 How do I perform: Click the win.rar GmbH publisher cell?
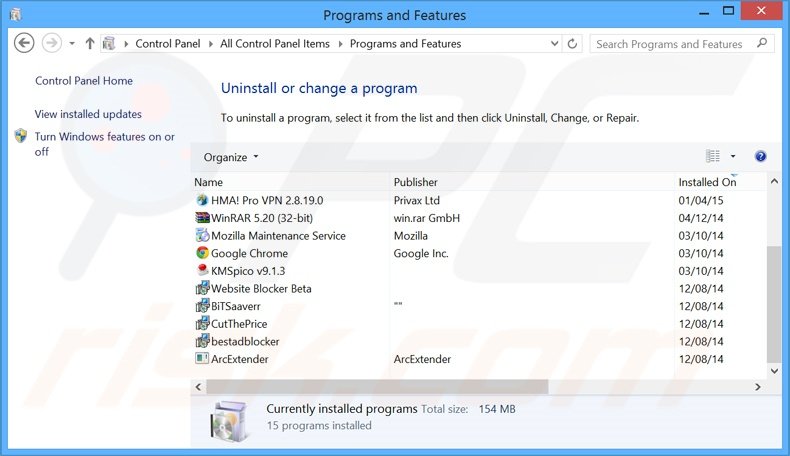[x=427, y=218]
